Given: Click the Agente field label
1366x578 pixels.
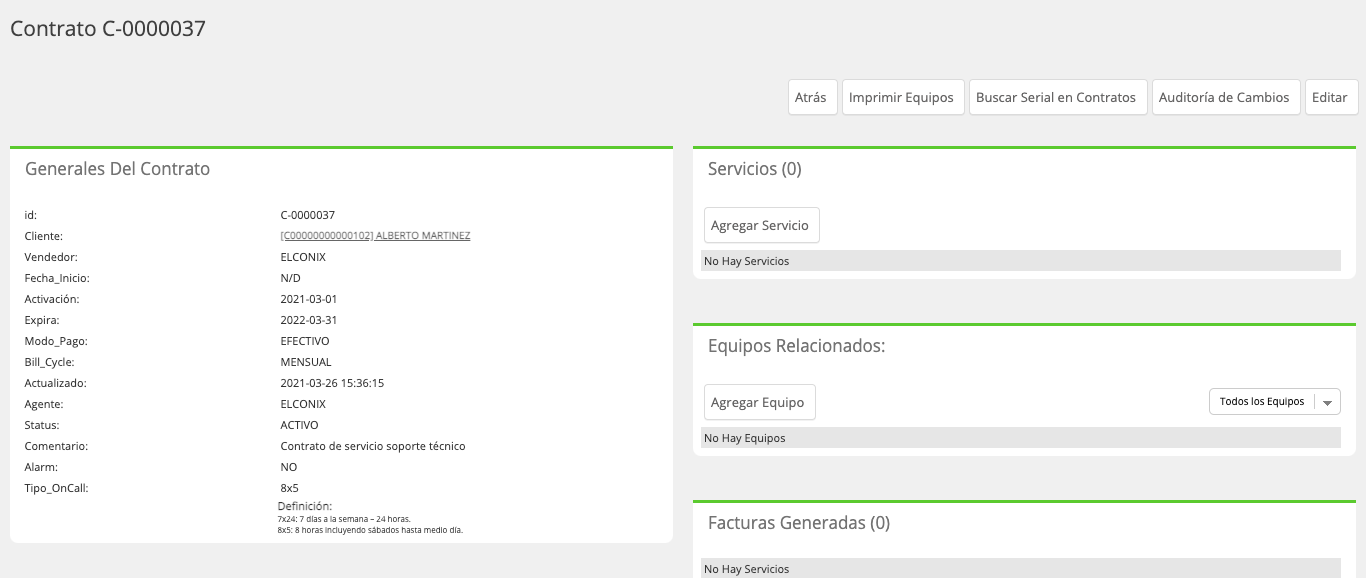Looking at the screenshot, I should (x=45, y=404).
